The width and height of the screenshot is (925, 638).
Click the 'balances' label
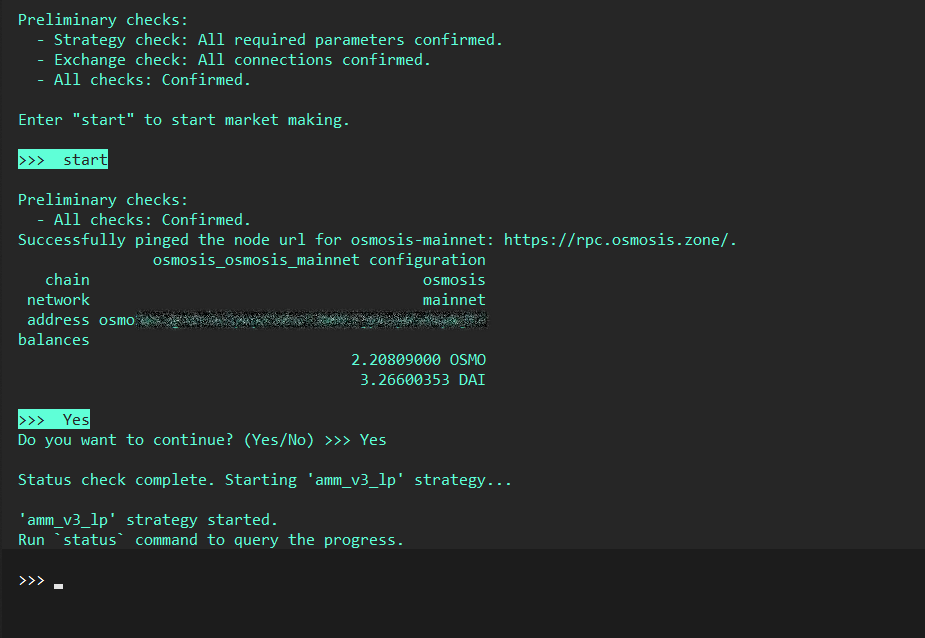coord(54,340)
